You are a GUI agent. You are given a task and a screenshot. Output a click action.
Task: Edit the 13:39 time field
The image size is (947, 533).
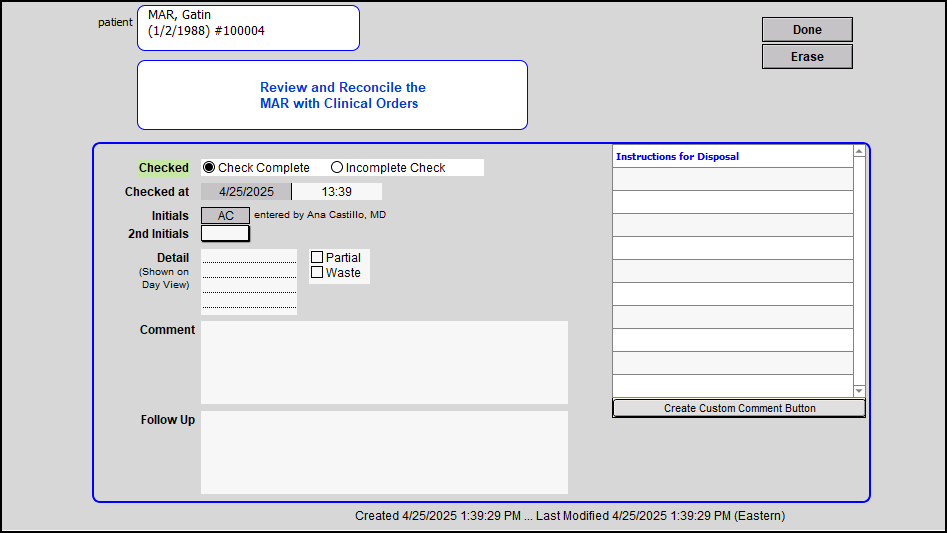click(x=336, y=191)
